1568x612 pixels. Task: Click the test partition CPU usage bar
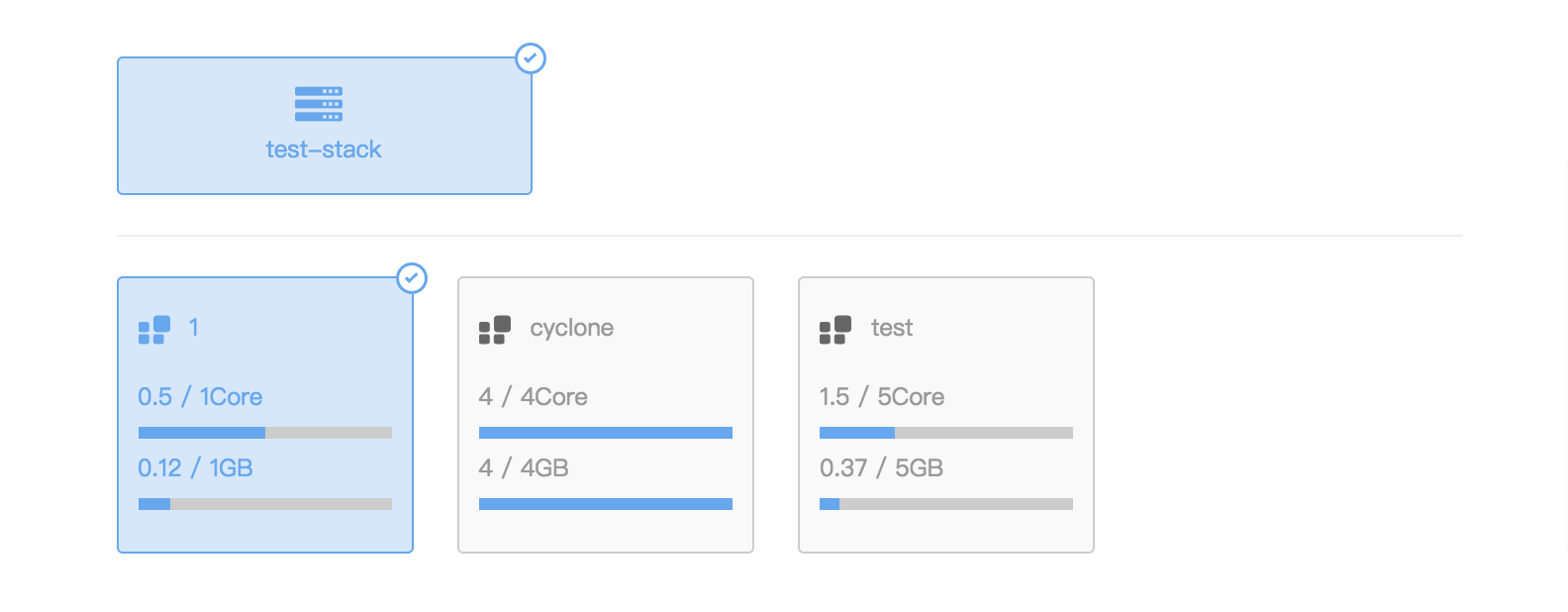pyautogui.click(x=946, y=433)
